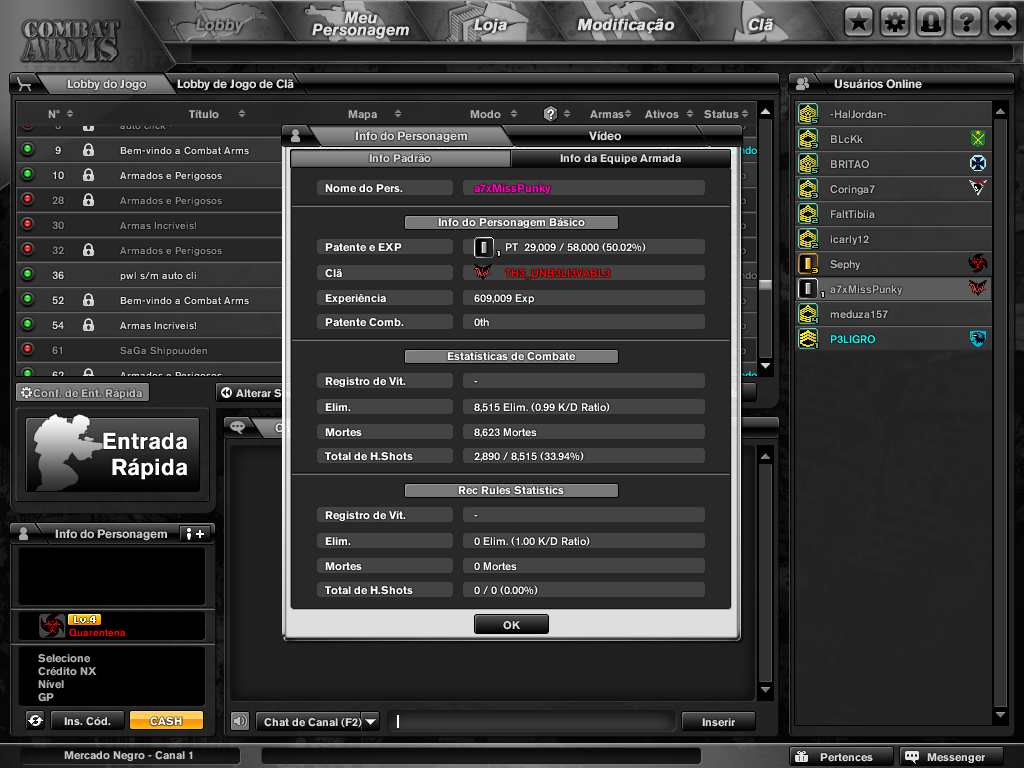Screen dimensions: 1024x768
Task: Select room 54 Armas Incriveis!
Action: [150, 325]
